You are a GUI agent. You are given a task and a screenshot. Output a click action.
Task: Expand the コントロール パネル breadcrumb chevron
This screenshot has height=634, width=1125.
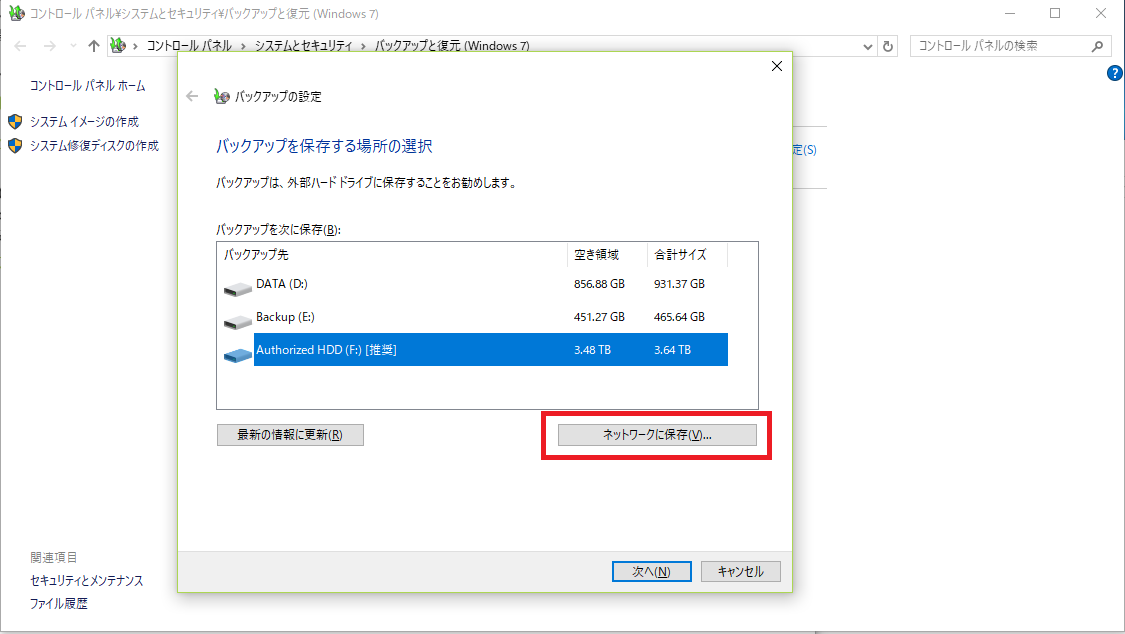243,46
